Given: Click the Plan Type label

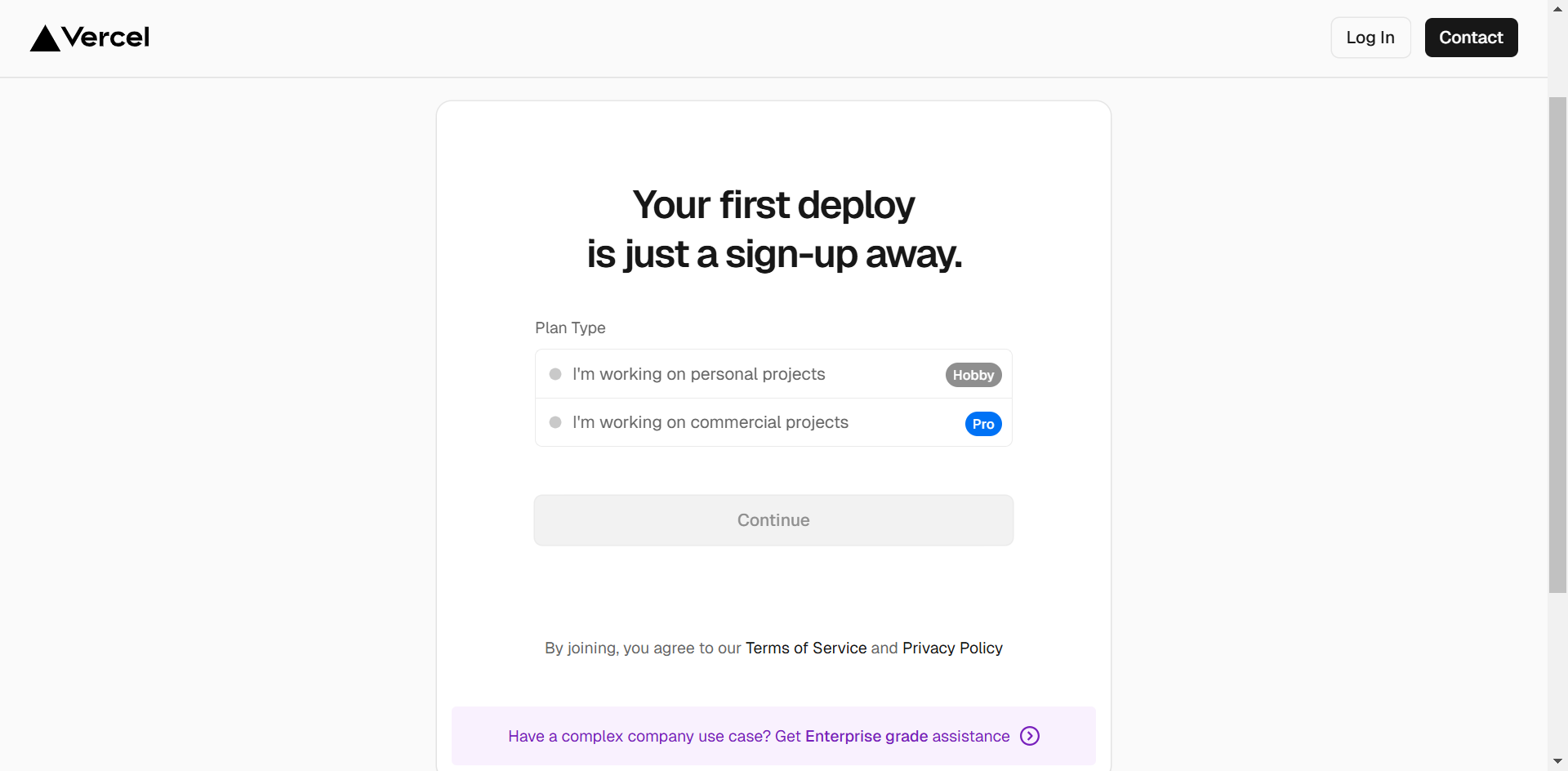Looking at the screenshot, I should coord(570,328).
